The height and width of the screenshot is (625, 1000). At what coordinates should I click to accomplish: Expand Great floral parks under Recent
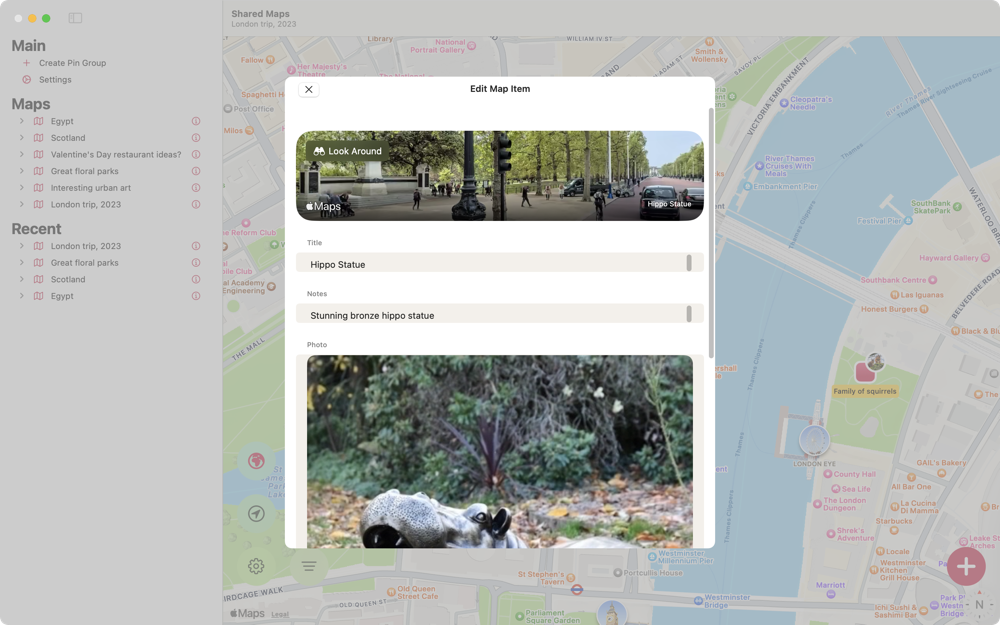[22, 262]
